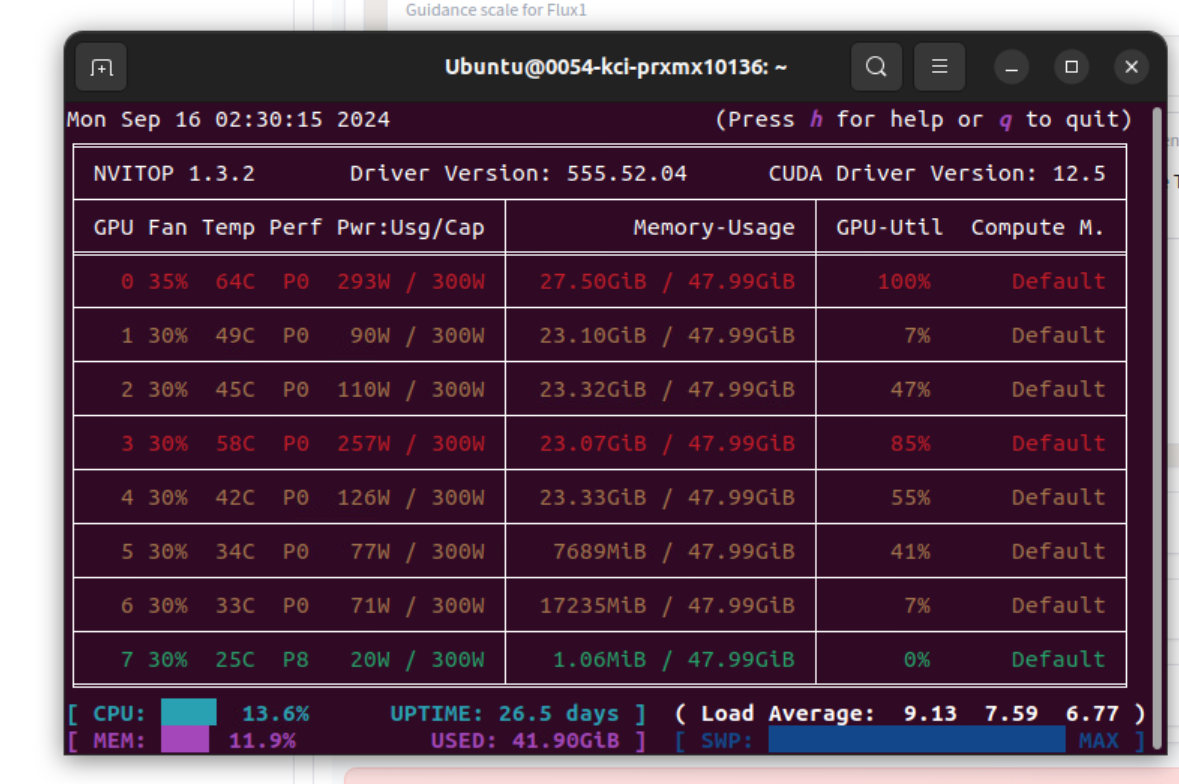Click GPU 0 power 293W / 300W
The height and width of the screenshot is (784, 1179).
pyautogui.click(x=411, y=281)
